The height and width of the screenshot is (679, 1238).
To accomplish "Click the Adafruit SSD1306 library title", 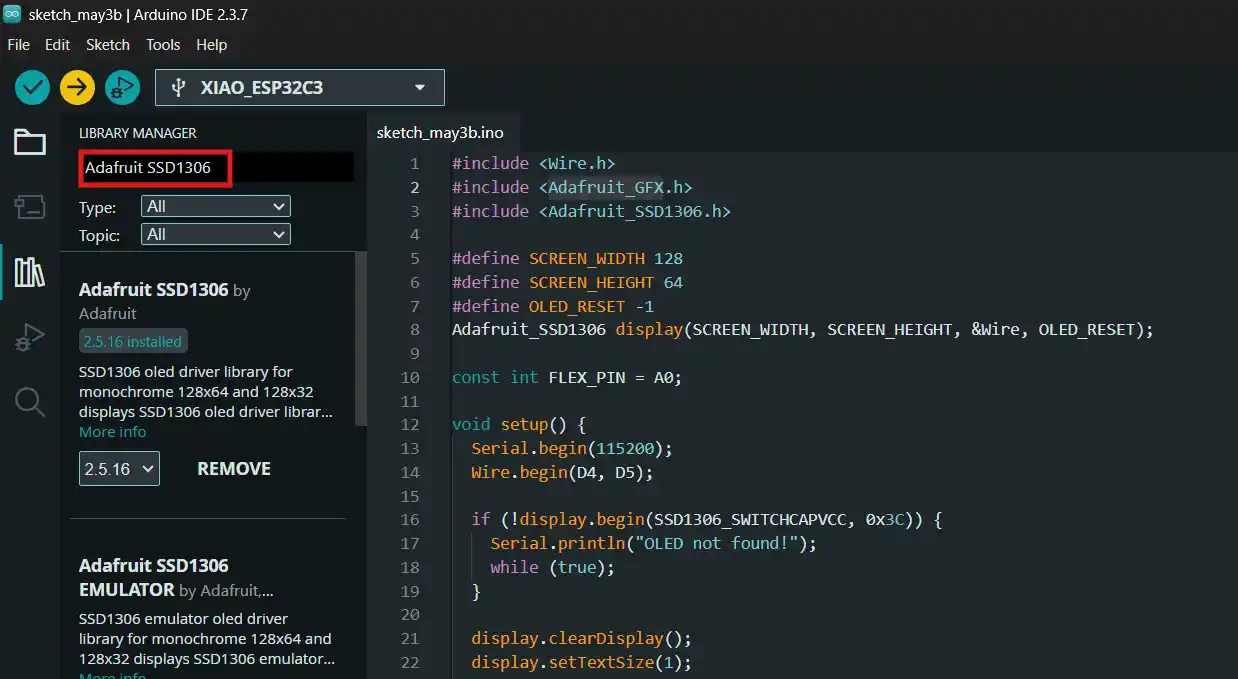I will [x=153, y=290].
